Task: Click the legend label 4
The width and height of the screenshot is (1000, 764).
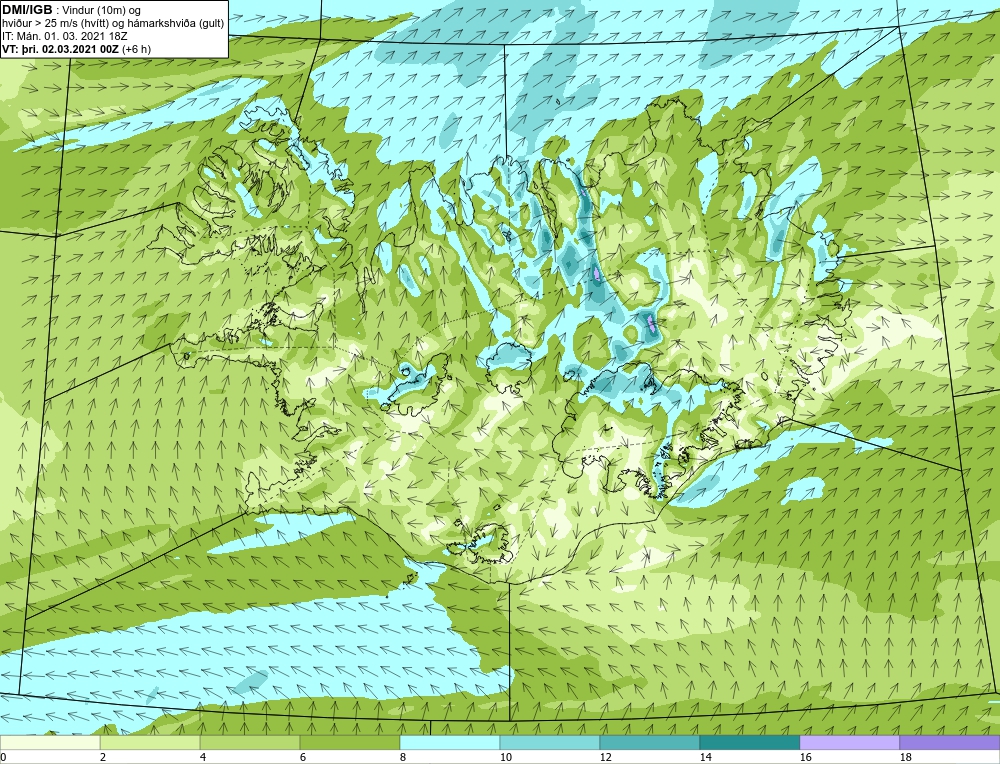Action: (x=203, y=757)
